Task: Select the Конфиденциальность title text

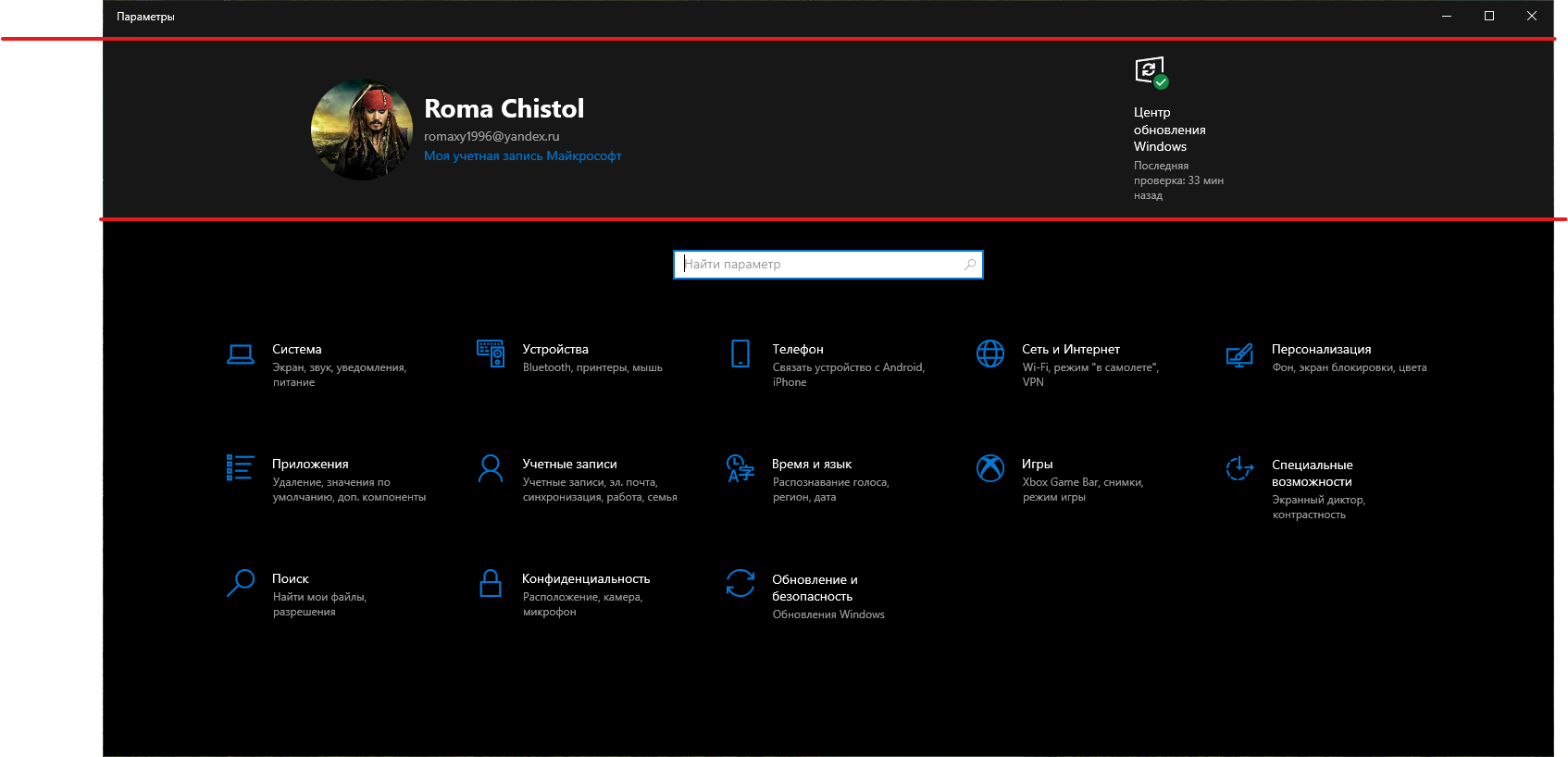Action: click(586, 578)
